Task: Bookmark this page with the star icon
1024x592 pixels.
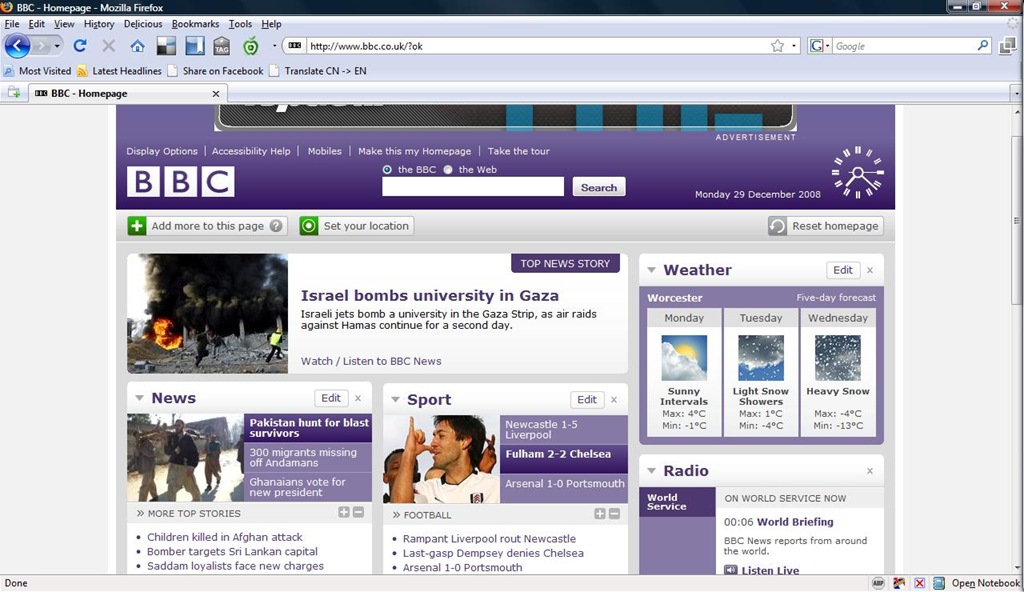Action: pos(777,46)
